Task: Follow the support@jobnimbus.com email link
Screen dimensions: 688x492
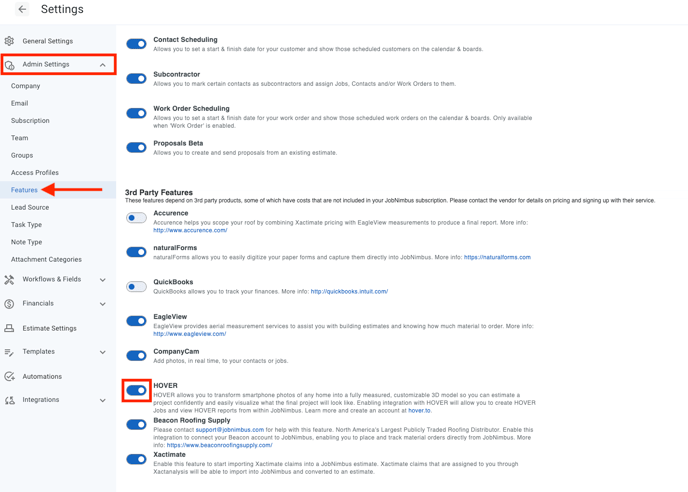Action: point(229,430)
